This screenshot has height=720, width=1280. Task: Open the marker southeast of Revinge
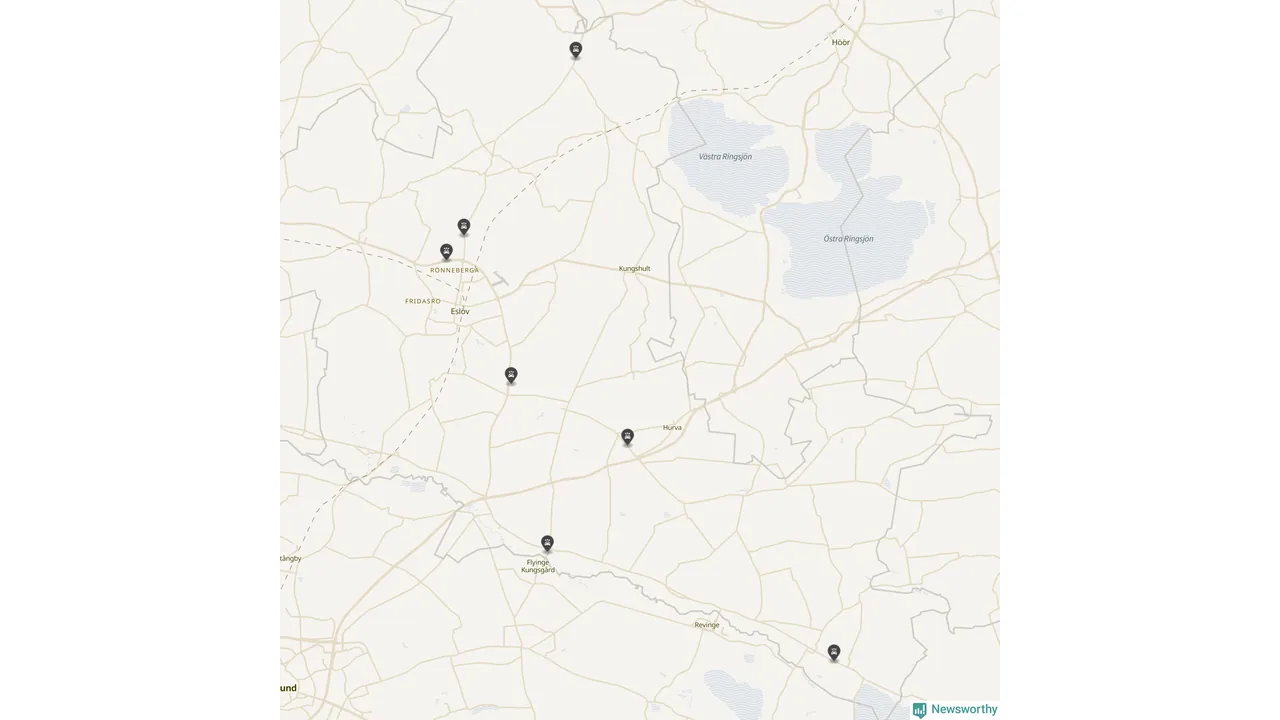coord(834,652)
